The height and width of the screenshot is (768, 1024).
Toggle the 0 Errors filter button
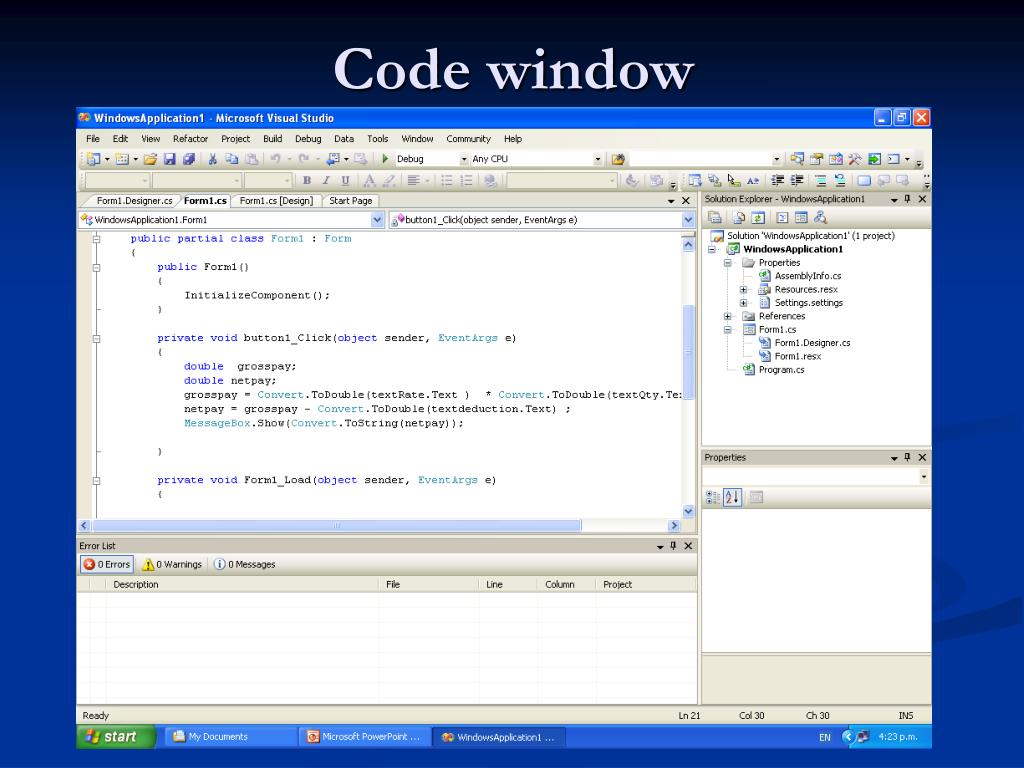click(107, 564)
